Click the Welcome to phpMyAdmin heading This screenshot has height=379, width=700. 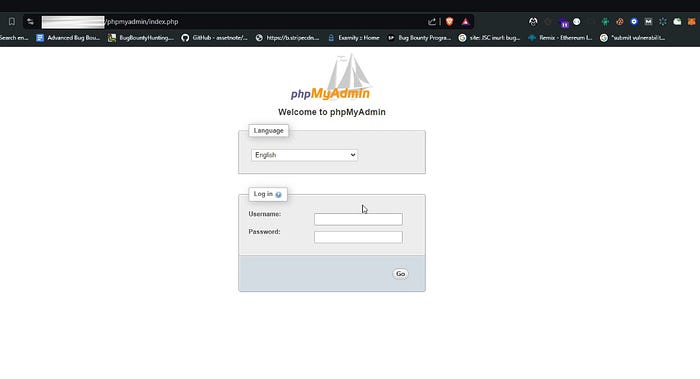[332, 112]
